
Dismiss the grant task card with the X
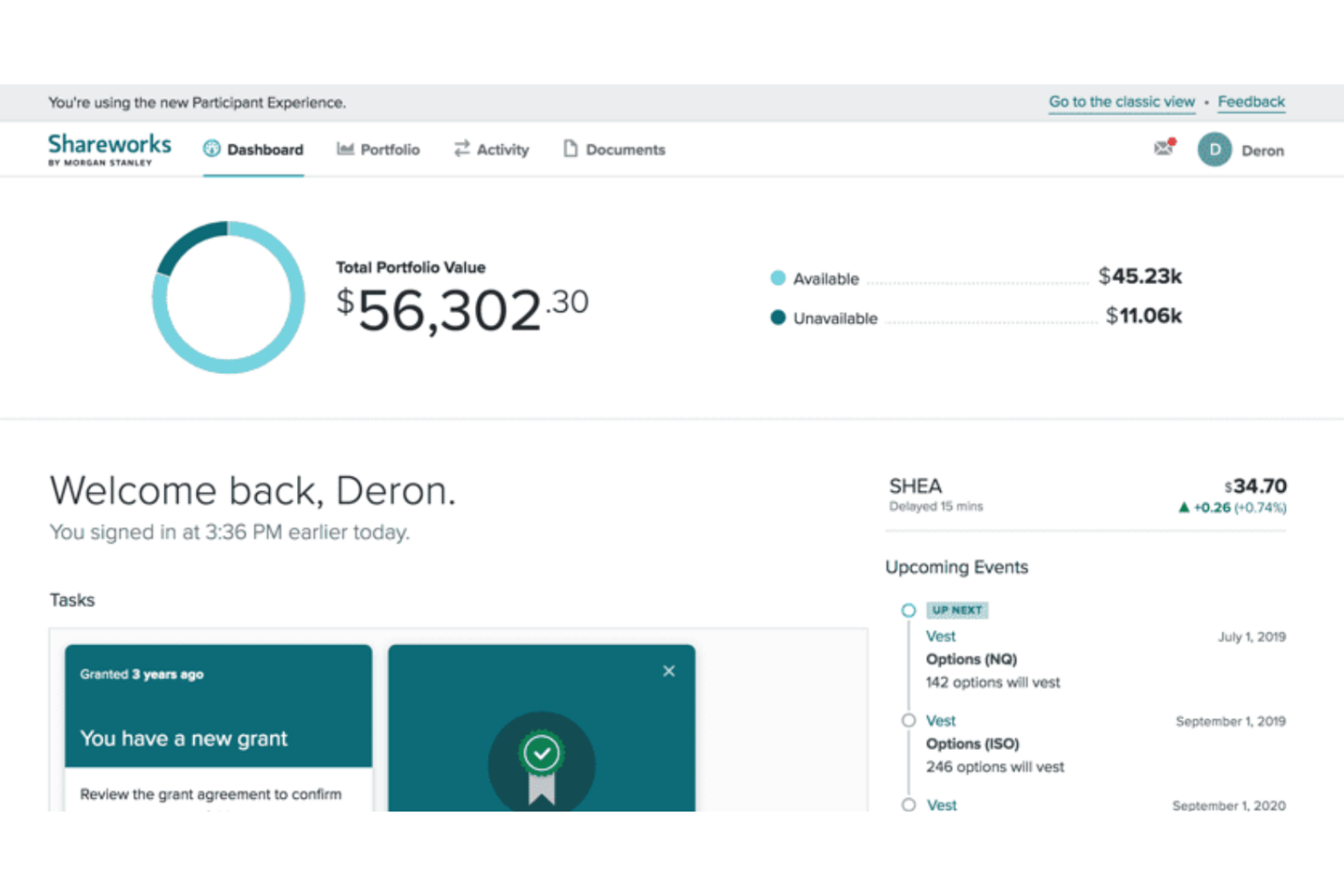tap(669, 671)
